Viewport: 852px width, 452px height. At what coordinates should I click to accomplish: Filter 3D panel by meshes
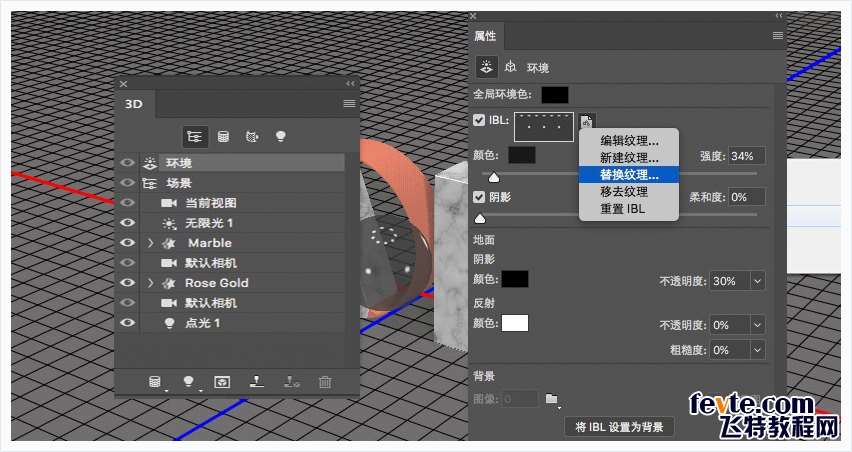coord(223,136)
